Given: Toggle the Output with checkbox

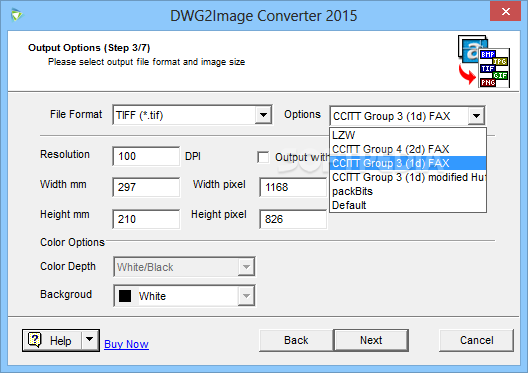Looking at the screenshot, I should click(x=263, y=157).
